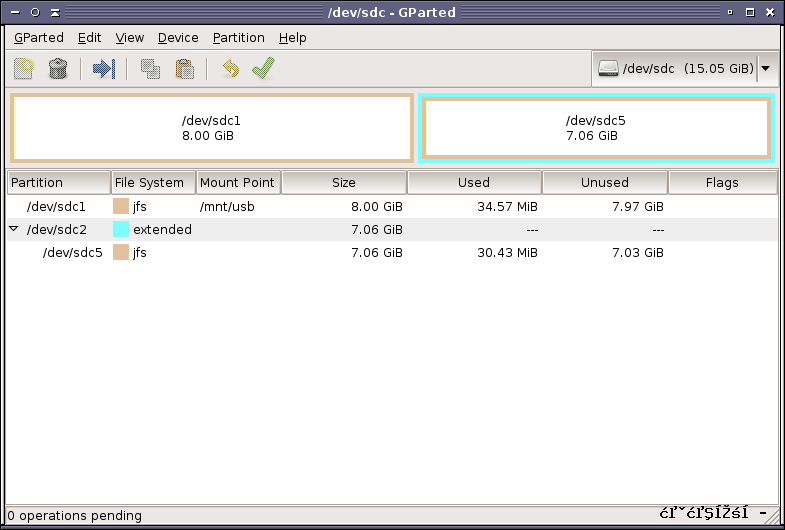Sort by the Unused column header

(605, 182)
